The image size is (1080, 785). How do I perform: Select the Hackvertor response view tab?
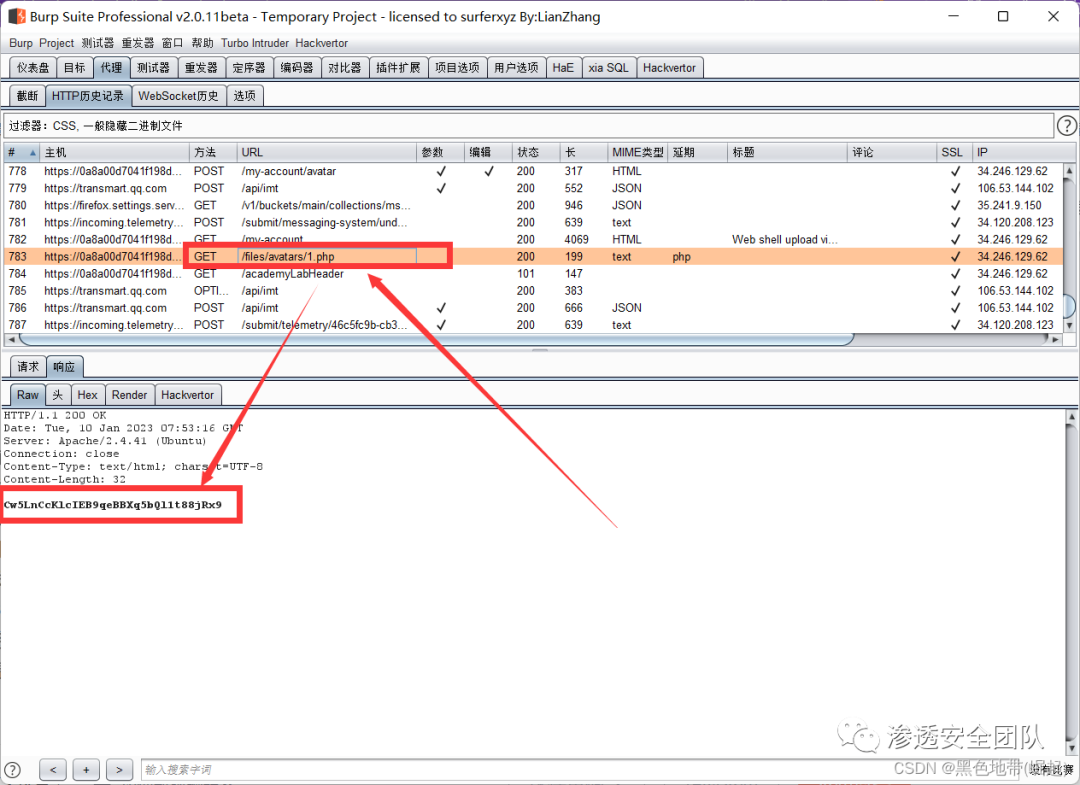[187, 395]
